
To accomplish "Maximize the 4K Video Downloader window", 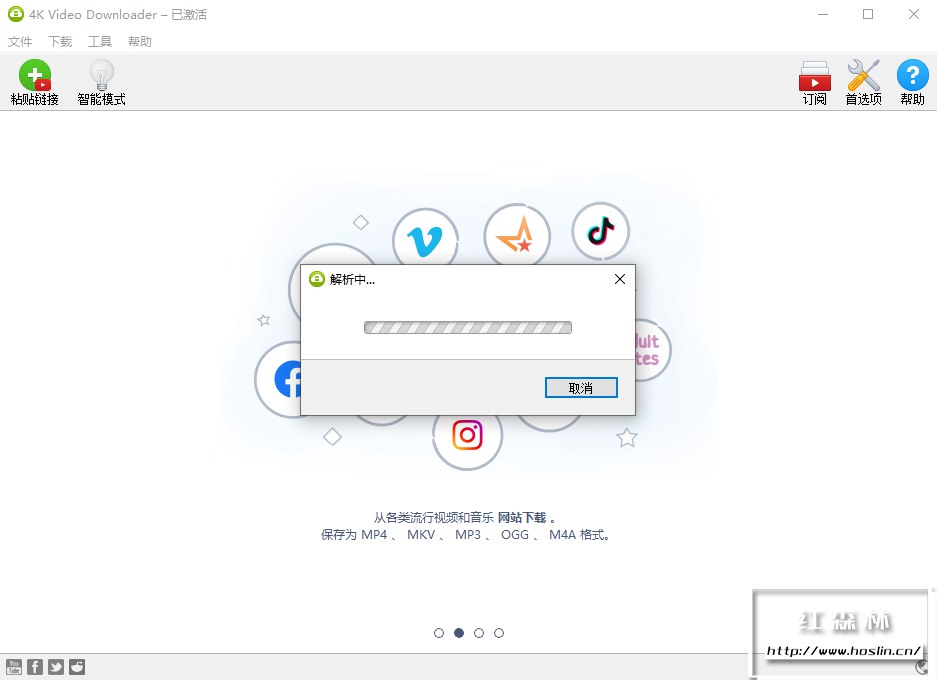I will (x=868, y=14).
